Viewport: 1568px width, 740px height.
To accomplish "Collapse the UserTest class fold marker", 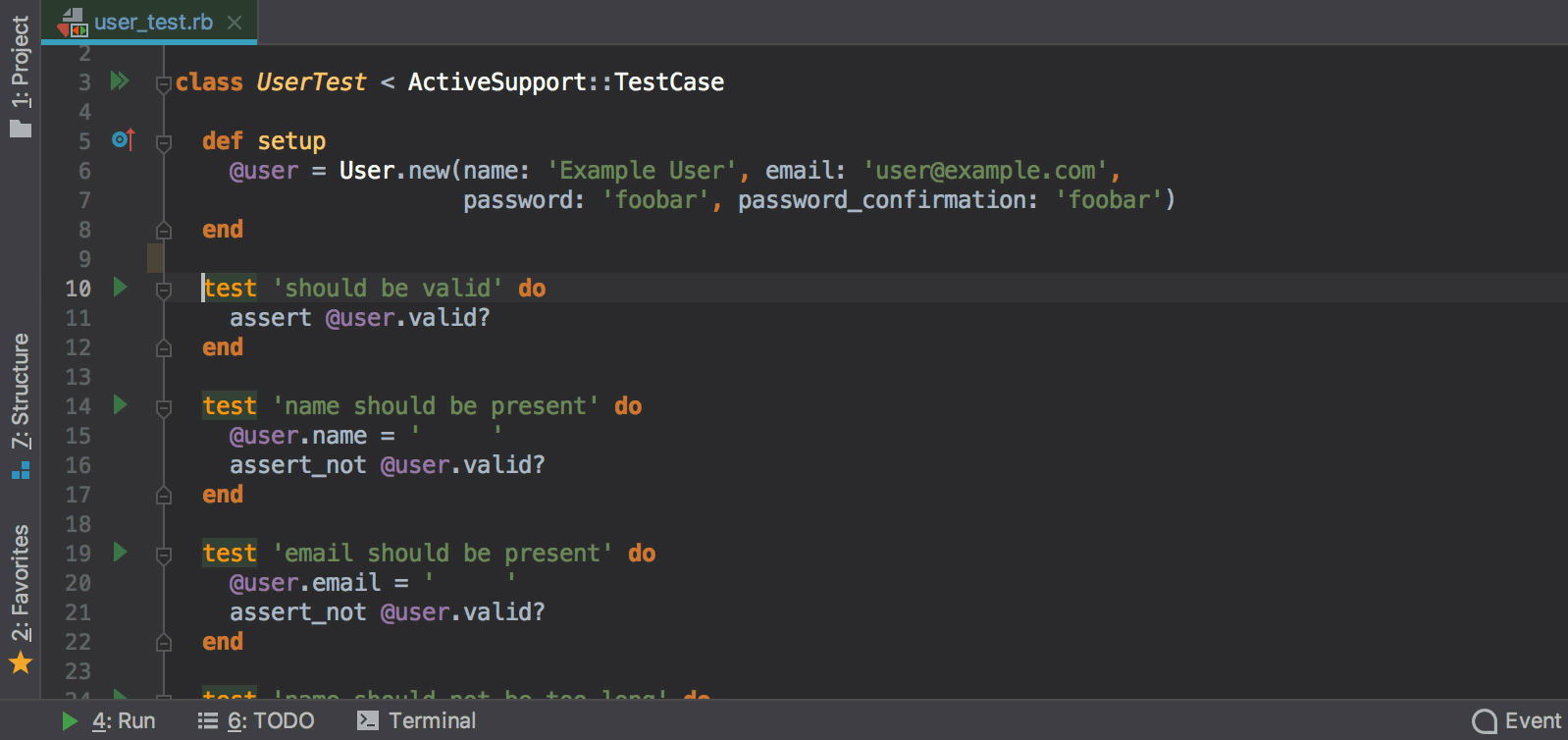I will pos(164,84).
